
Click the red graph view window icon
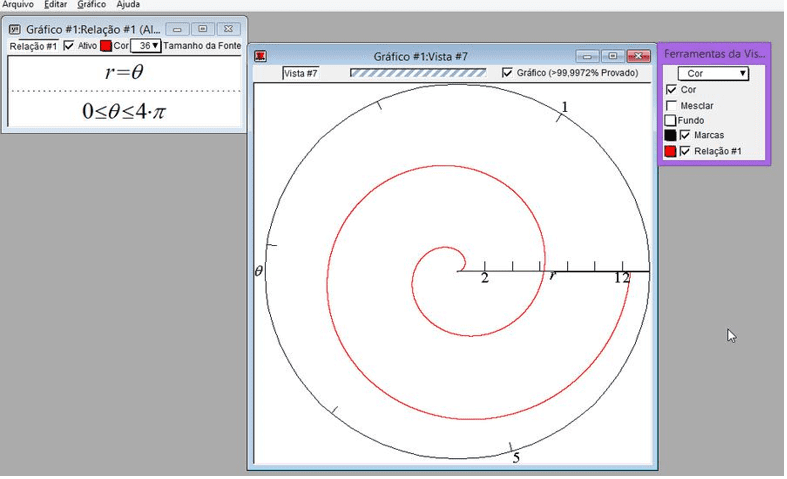[x=260, y=56]
